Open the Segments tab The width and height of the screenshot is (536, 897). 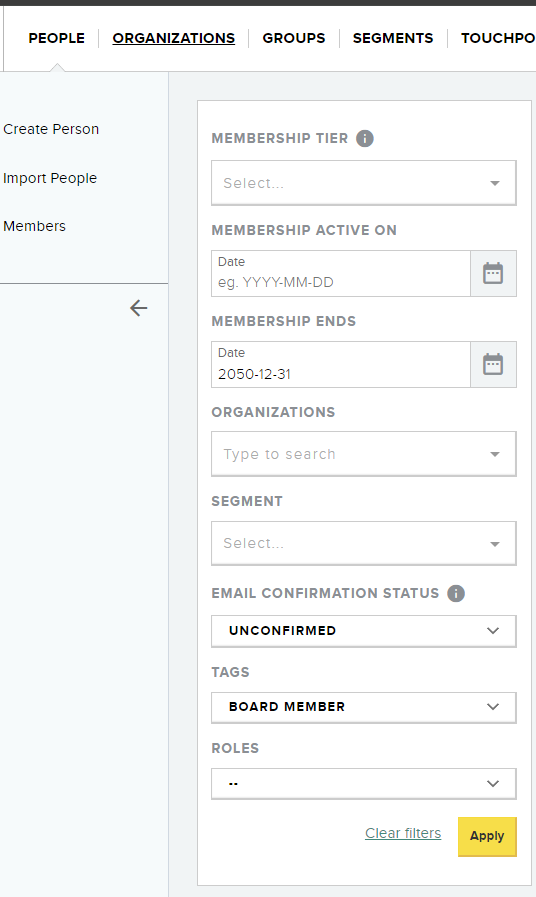[393, 38]
